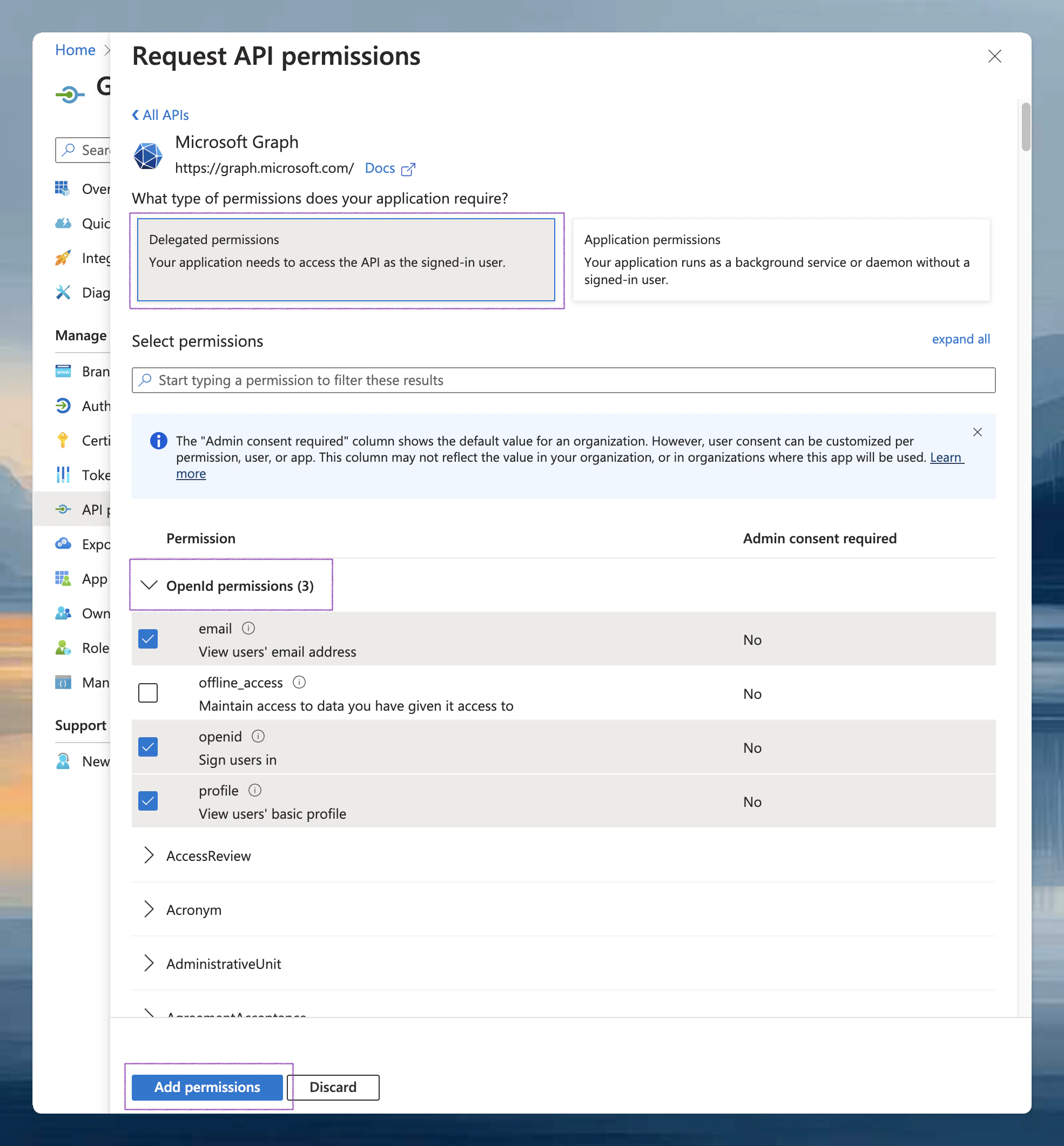Select the Application permissions tile
The width and height of the screenshot is (1064, 1146).
[781, 260]
